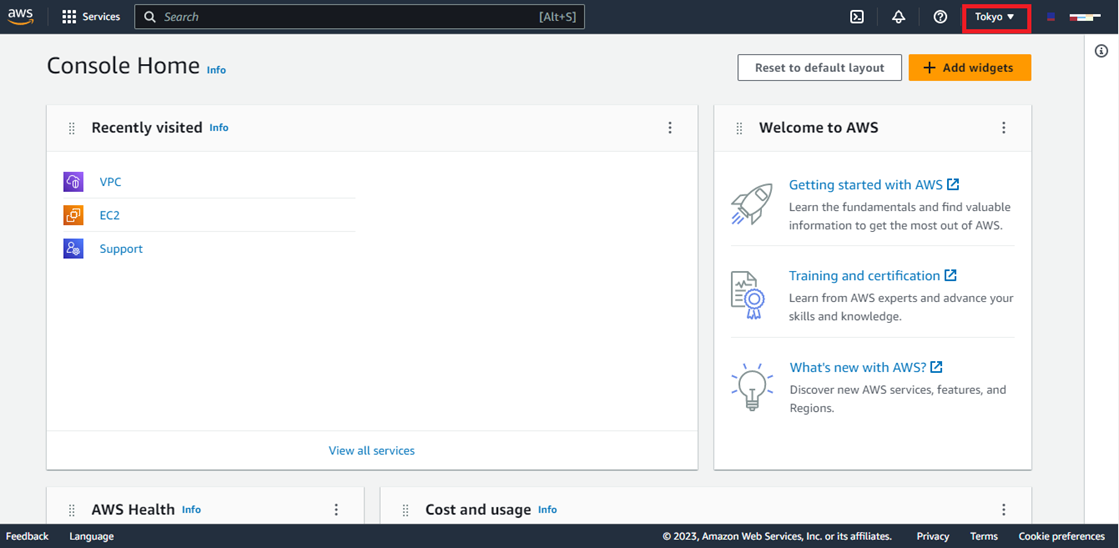Click Reset to default layout button
The height and width of the screenshot is (548, 1119).
pyautogui.click(x=819, y=68)
